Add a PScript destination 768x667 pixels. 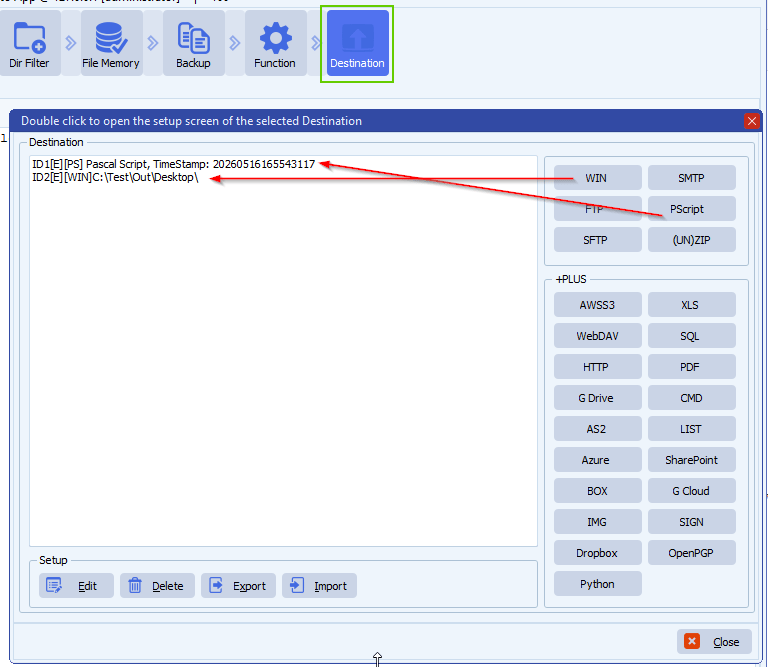[692, 209]
